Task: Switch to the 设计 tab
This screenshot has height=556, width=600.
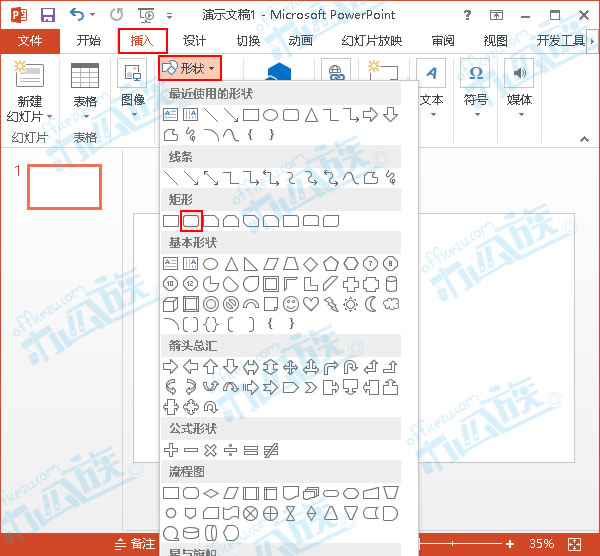Action: 194,41
